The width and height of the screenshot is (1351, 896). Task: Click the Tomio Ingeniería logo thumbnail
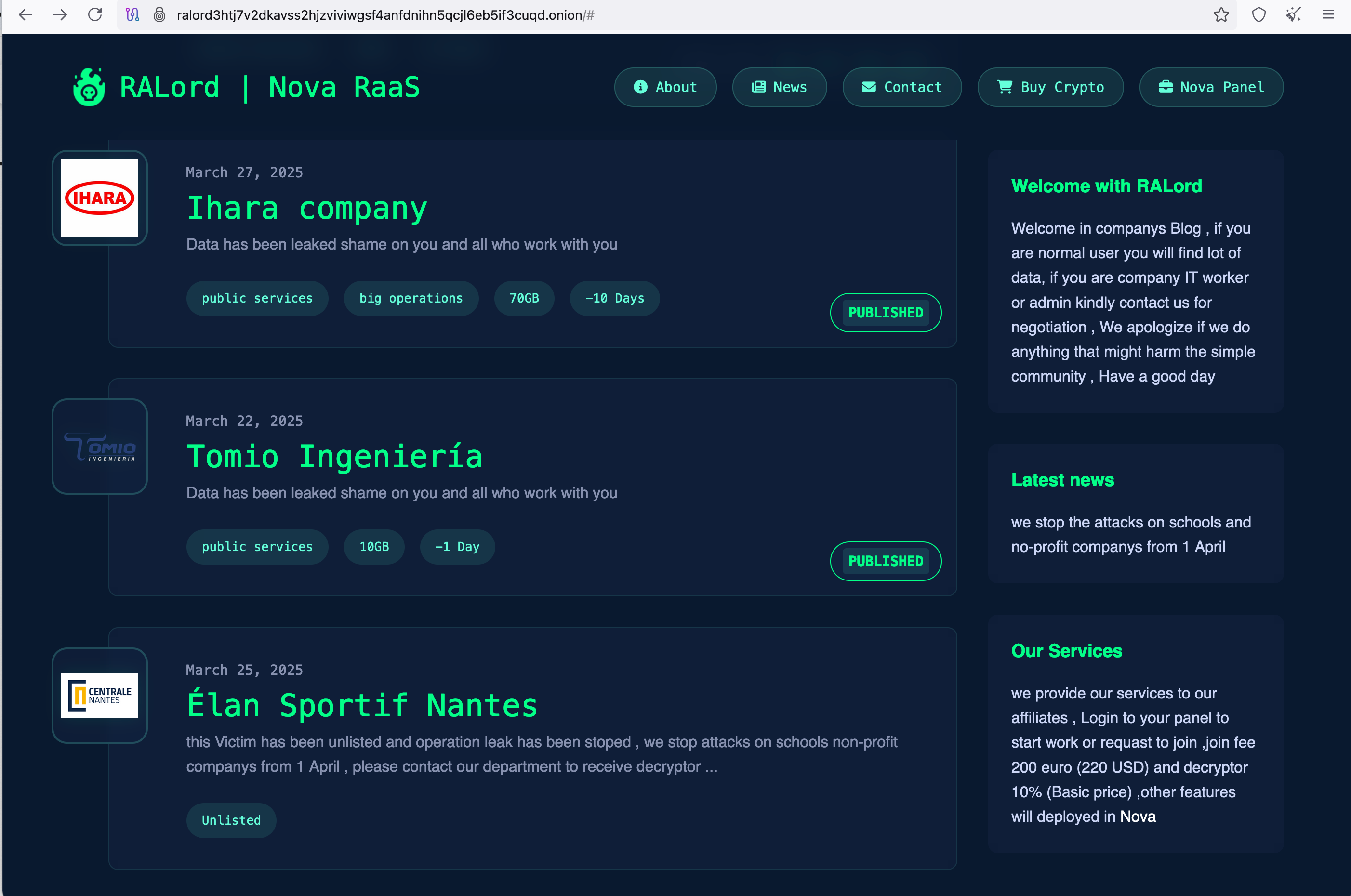click(100, 447)
